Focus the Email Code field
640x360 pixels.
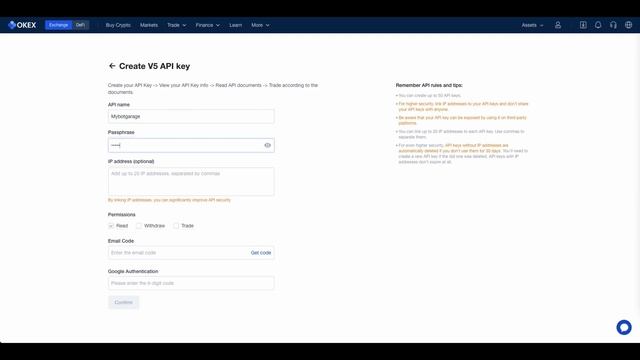click(191, 253)
